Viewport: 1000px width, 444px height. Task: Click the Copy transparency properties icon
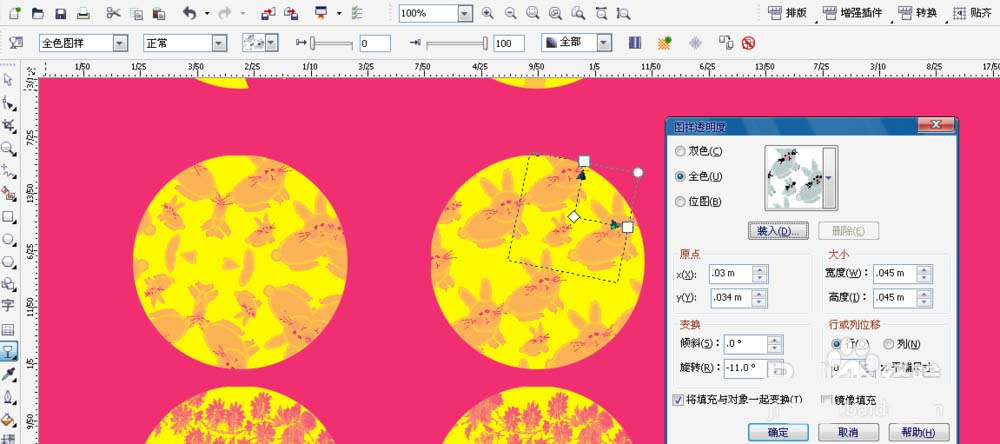point(726,43)
